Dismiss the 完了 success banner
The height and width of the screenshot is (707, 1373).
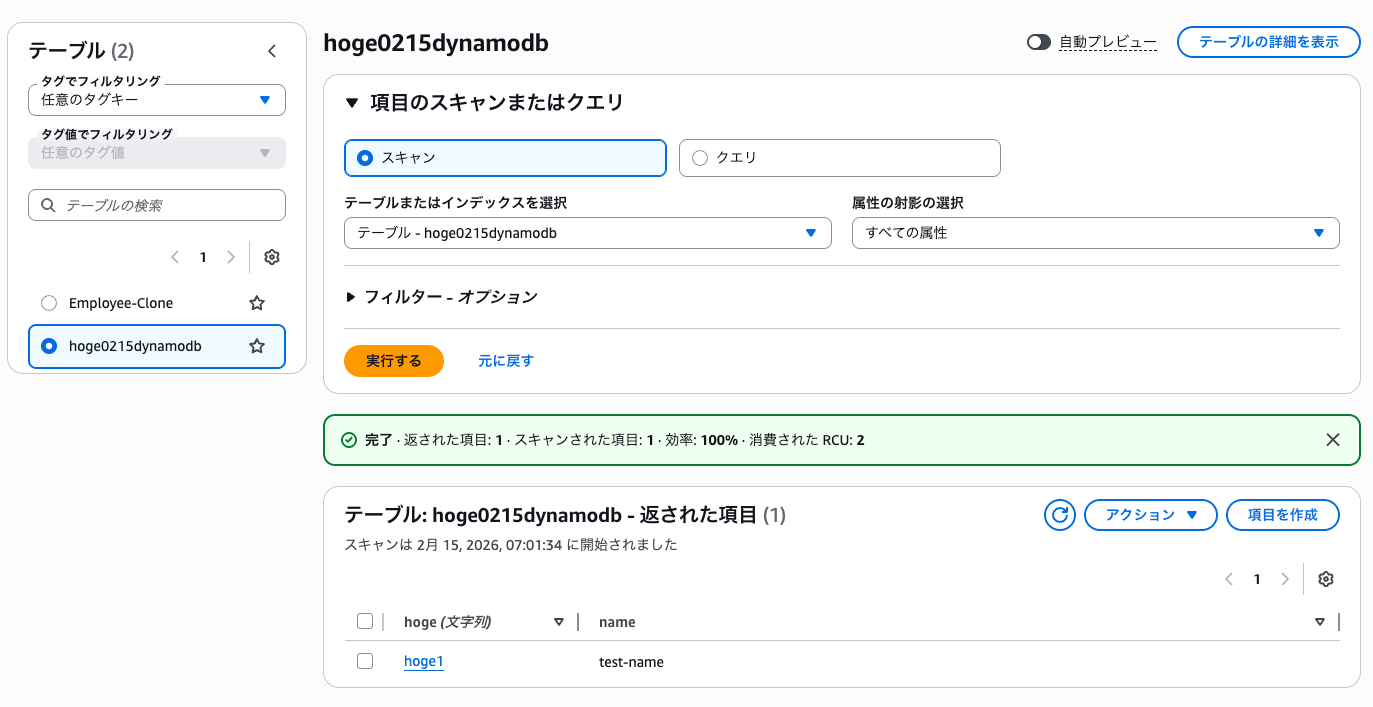tap(1332, 440)
